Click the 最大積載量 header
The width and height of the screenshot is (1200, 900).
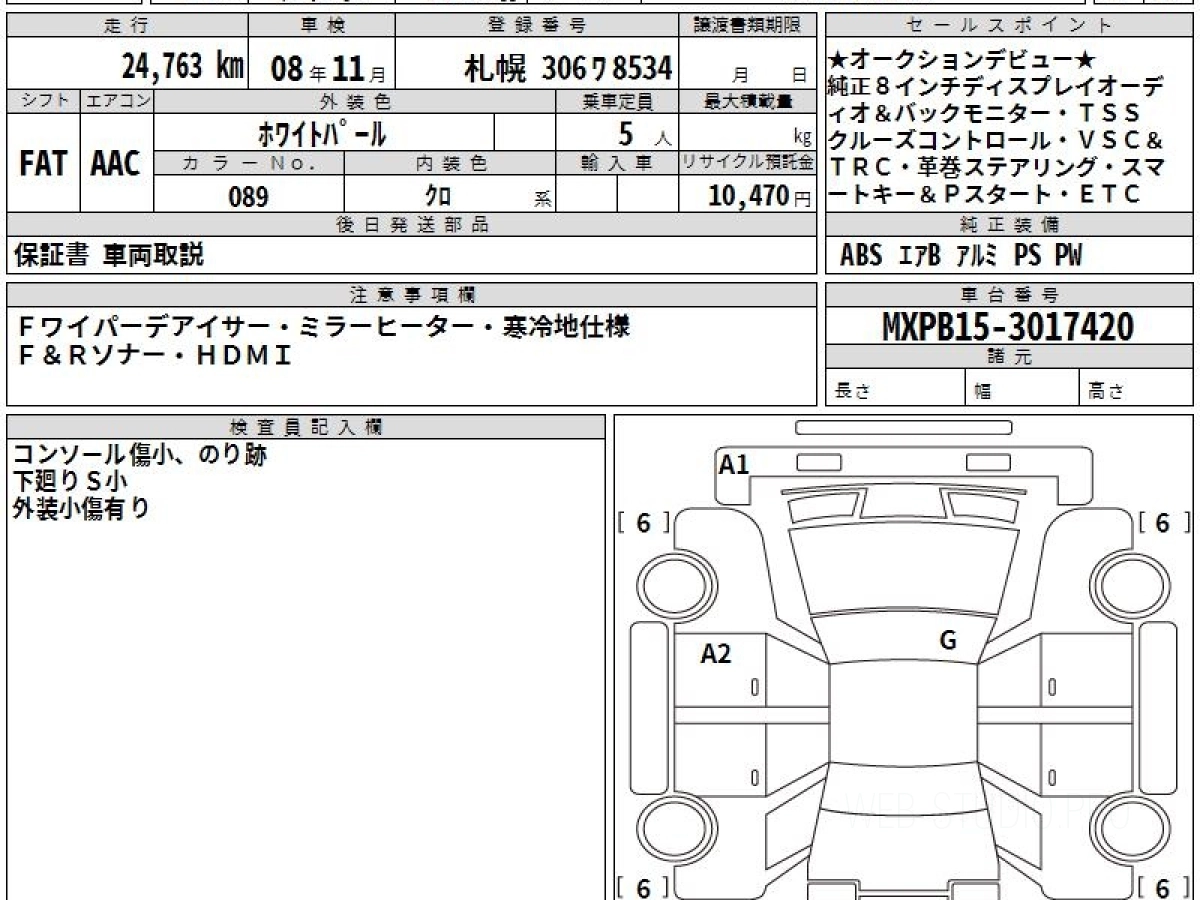(748, 101)
